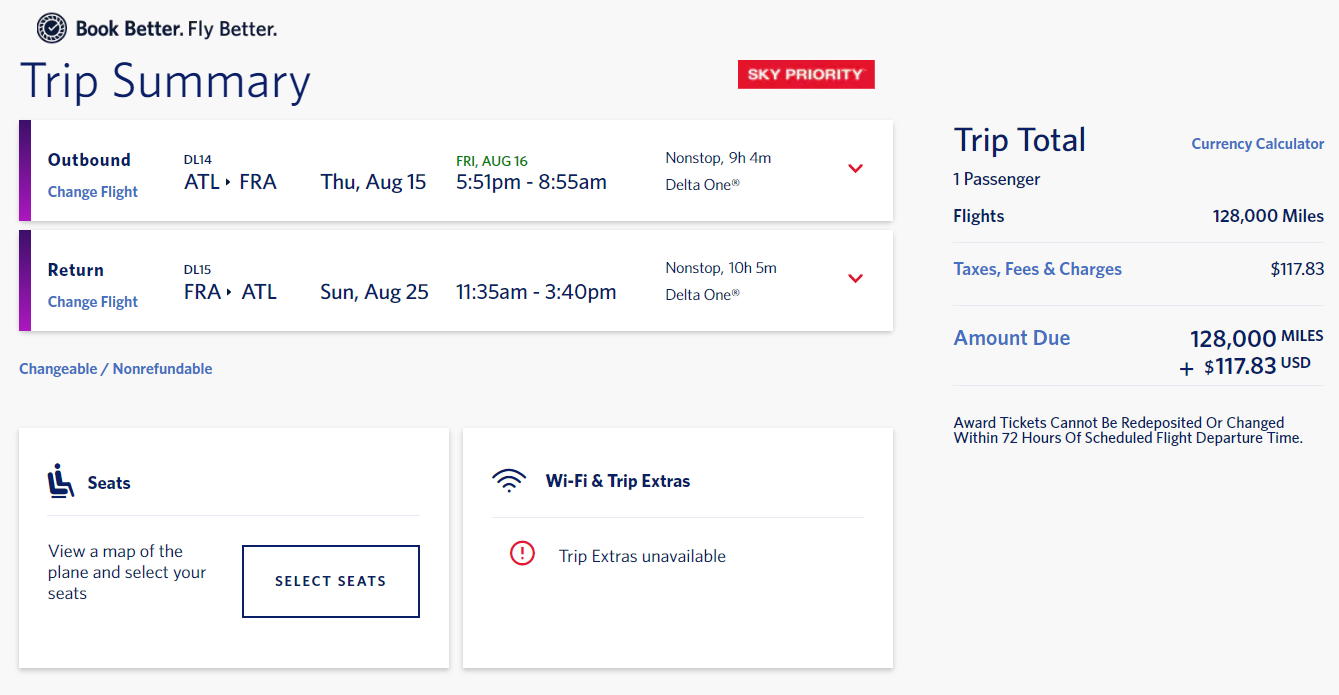Click the arrow between FRA and ATL return
The height and width of the screenshot is (695, 1339).
coord(230,293)
